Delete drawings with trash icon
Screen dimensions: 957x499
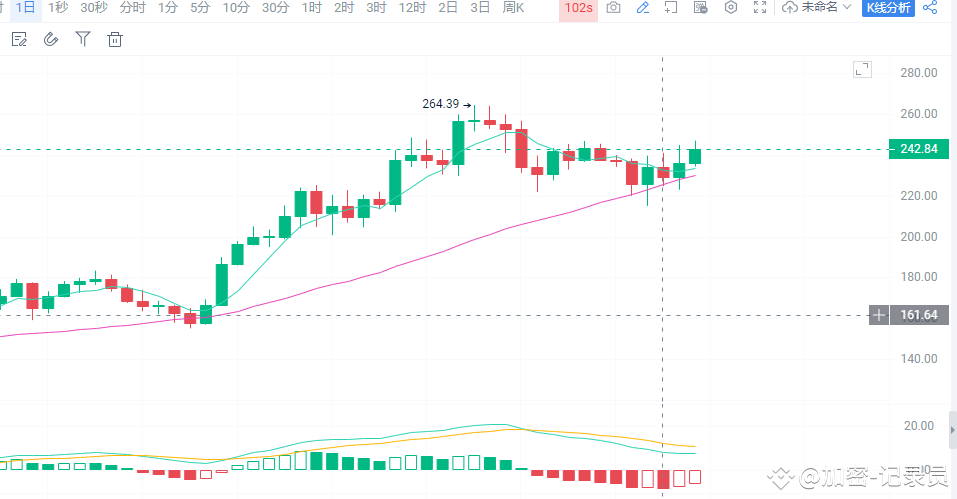coord(115,40)
